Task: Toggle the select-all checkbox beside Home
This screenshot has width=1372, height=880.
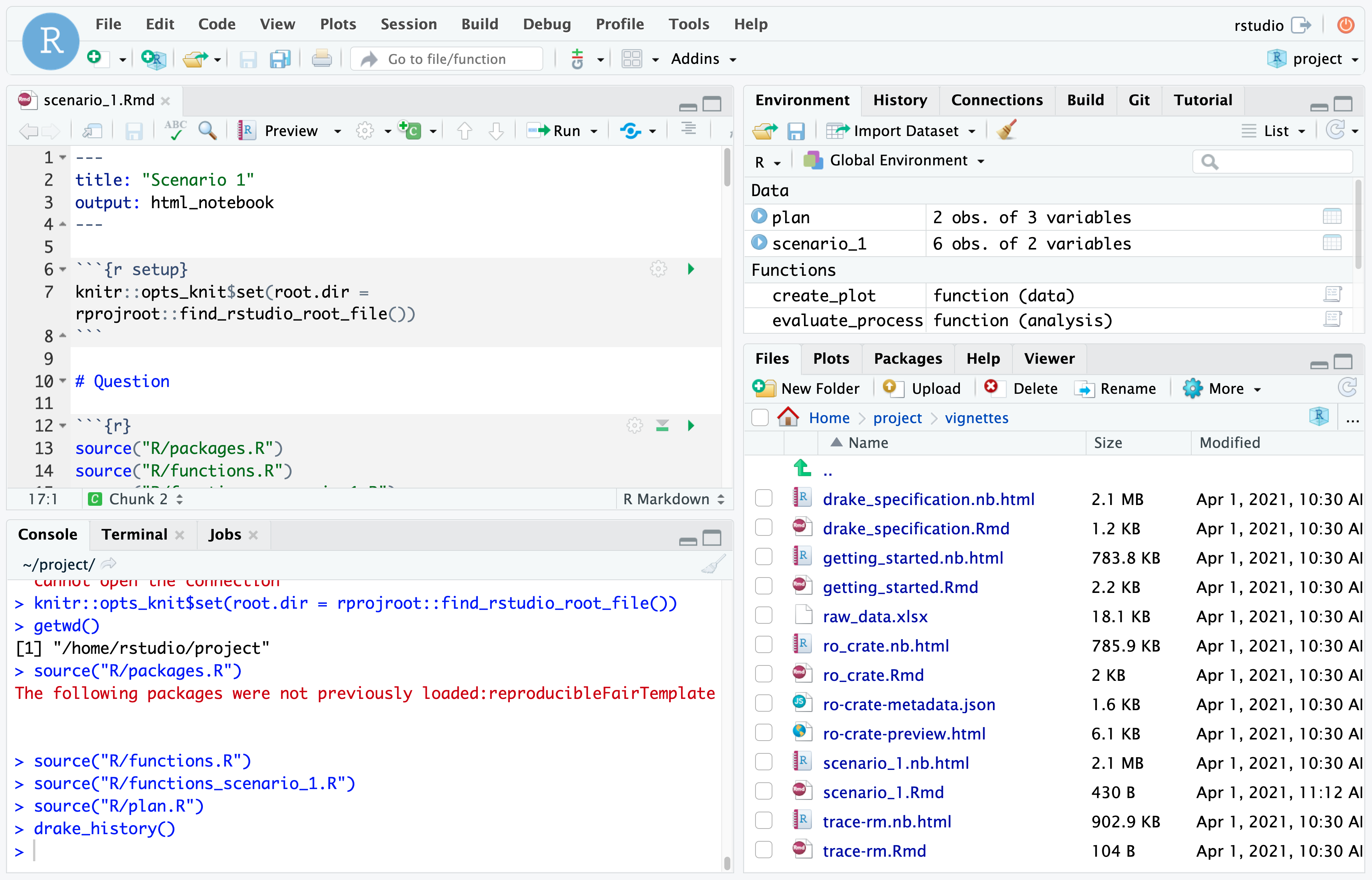Action: 760,418
